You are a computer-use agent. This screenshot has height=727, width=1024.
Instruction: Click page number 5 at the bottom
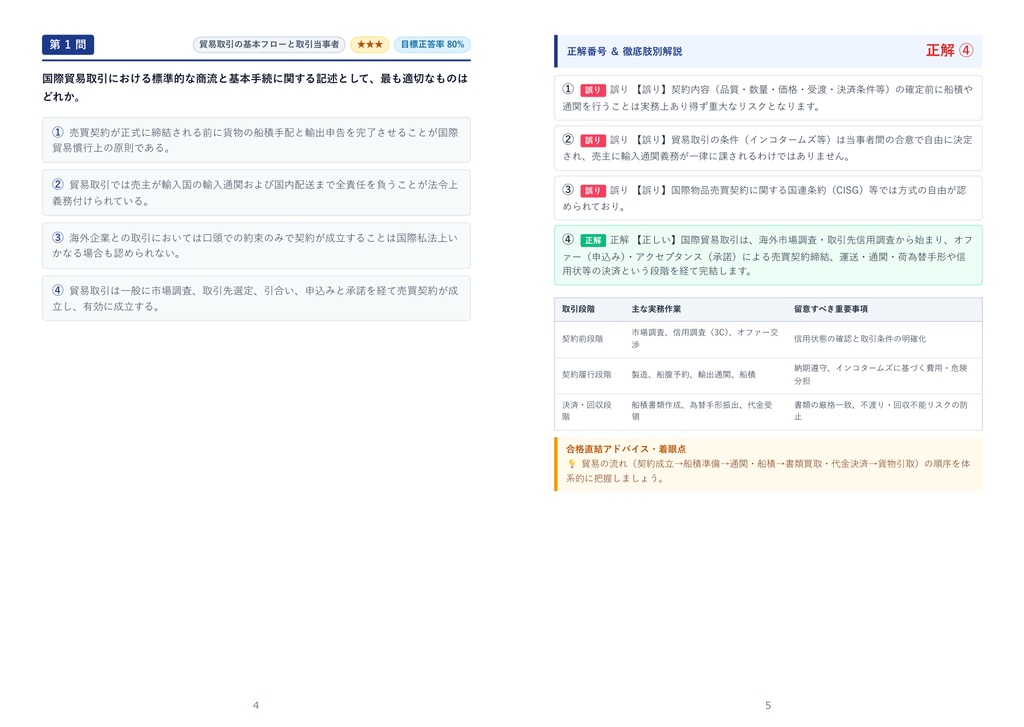pos(768,705)
